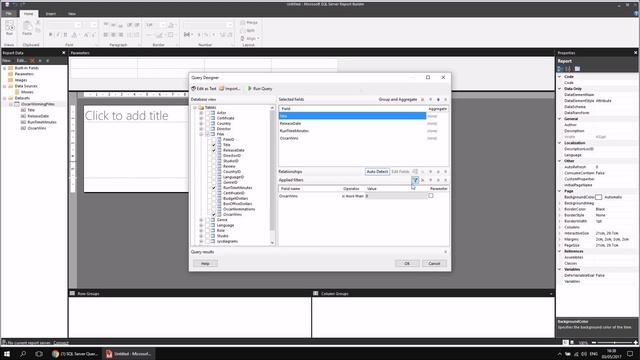The image size is (640, 360).
Task: Switch to the Home ribbon tab
Action: (29, 13)
